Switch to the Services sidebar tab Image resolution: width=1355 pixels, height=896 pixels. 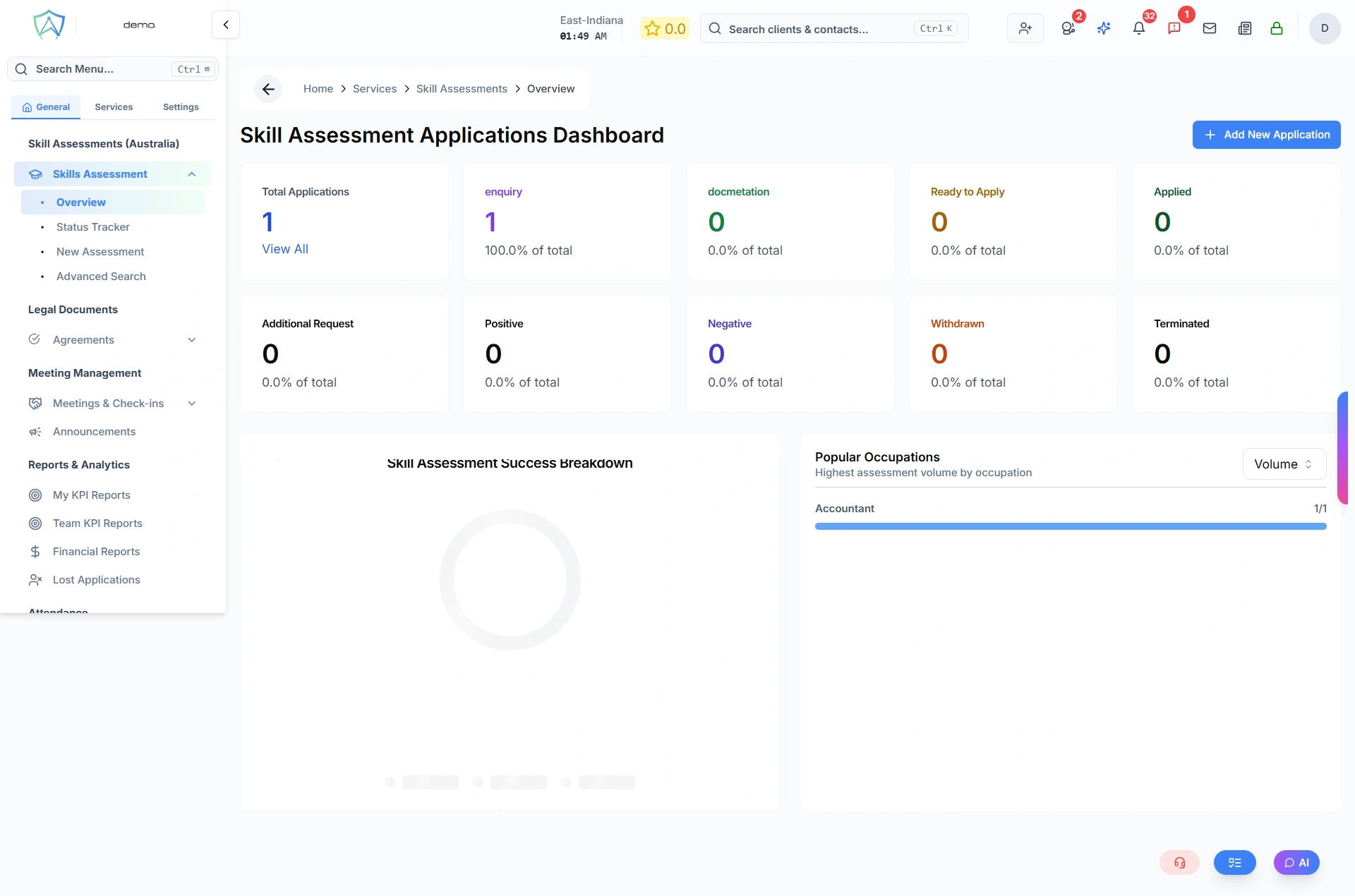coord(114,107)
